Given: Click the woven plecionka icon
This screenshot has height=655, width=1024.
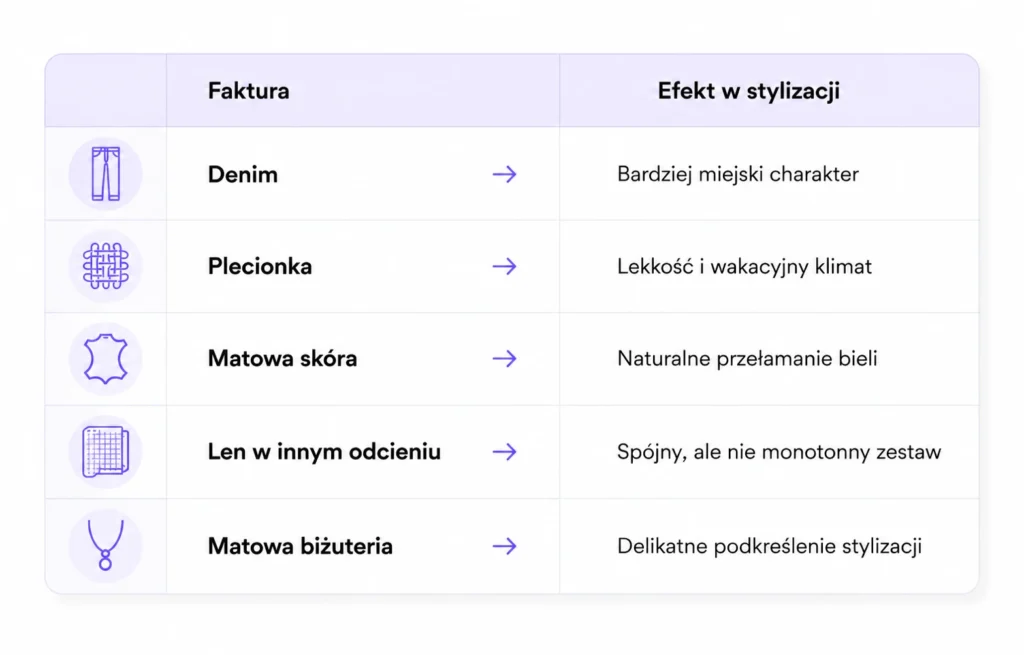Looking at the screenshot, I should pos(106,266).
